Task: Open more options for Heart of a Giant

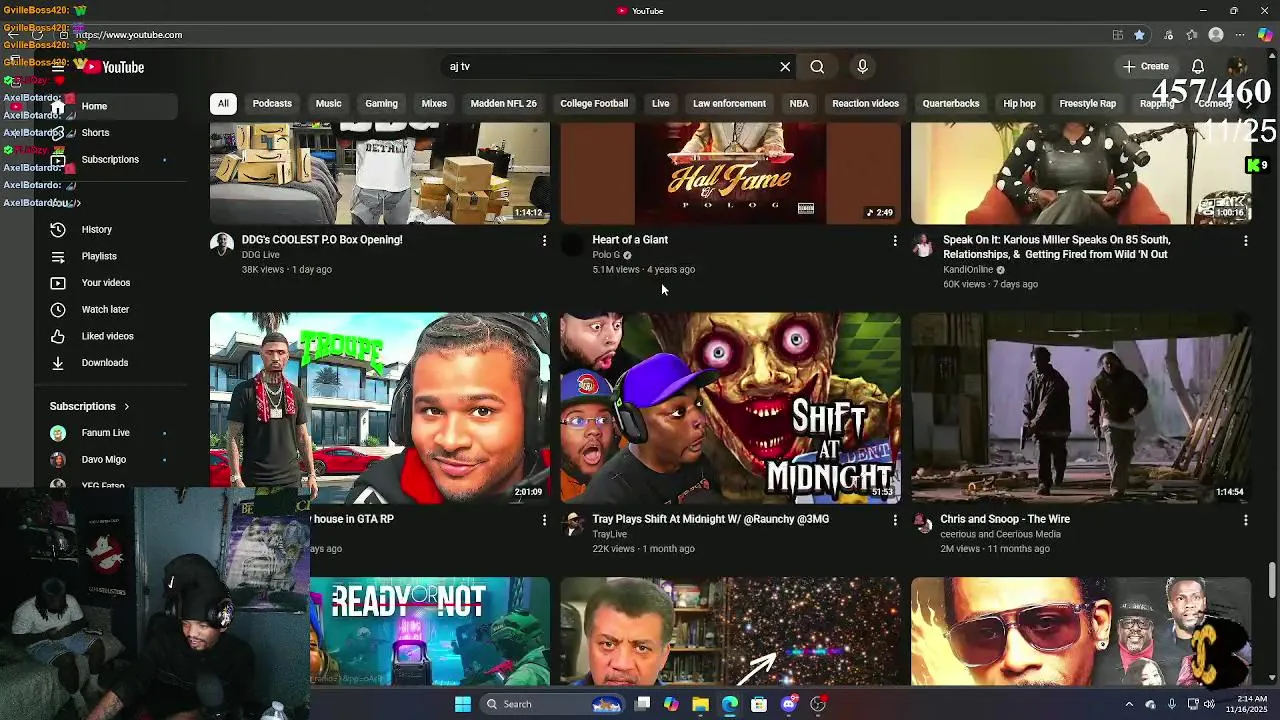Action: pos(895,241)
